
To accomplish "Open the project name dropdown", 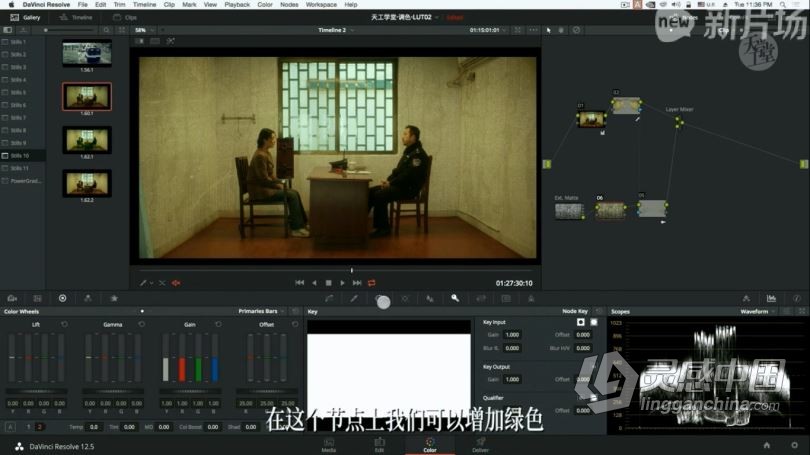I will pyautogui.click(x=405, y=18).
